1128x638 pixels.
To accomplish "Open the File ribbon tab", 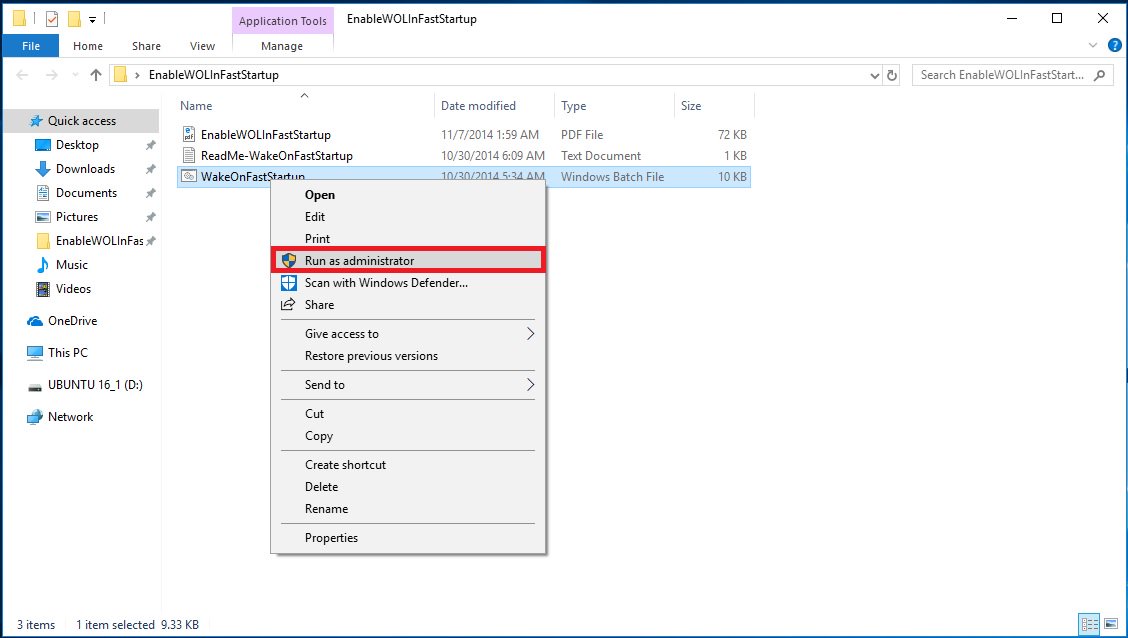I will (x=31, y=46).
